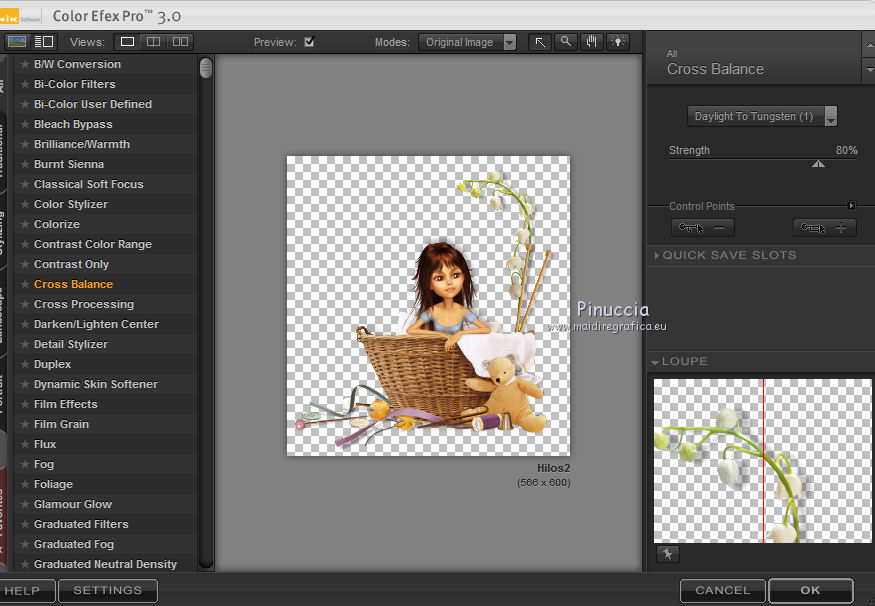
Task: Click the add control point button
Action: [824, 228]
